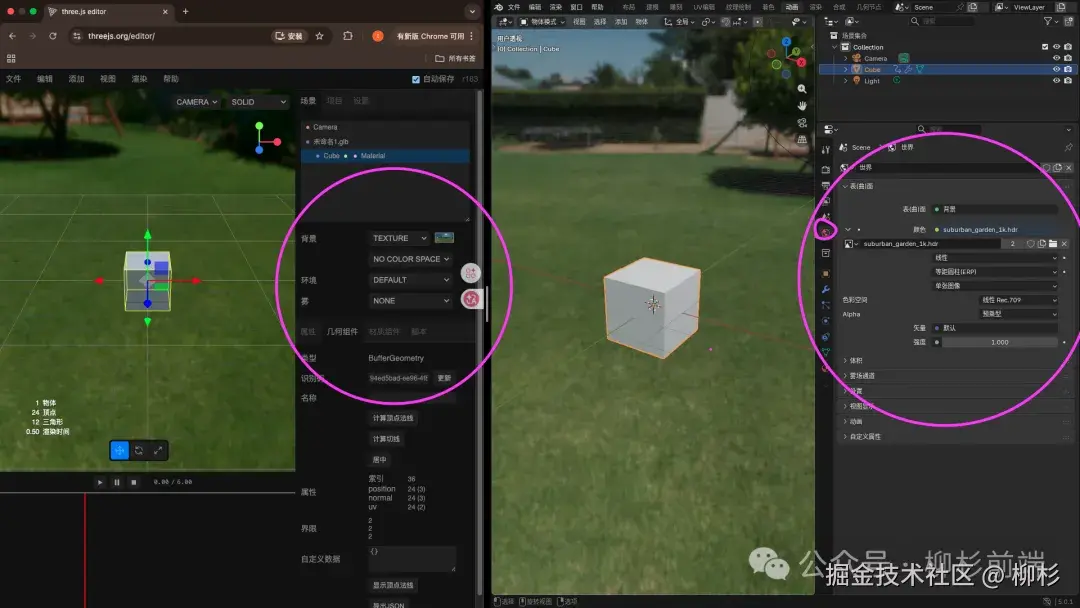The height and width of the screenshot is (608, 1080).
Task: Toggle the 自动保存 autosave checkbox
Action: click(x=415, y=79)
